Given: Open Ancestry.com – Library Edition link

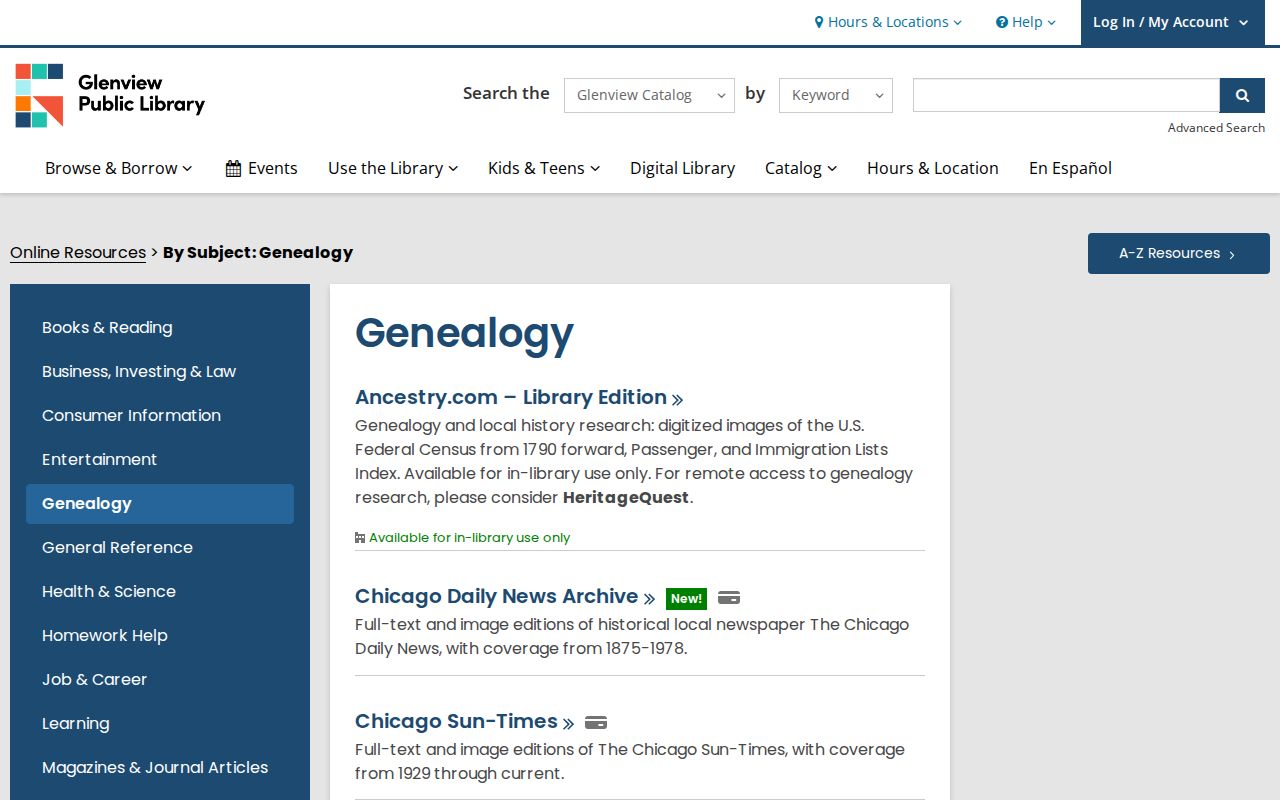Looking at the screenshot, I should tap(519, 397).
